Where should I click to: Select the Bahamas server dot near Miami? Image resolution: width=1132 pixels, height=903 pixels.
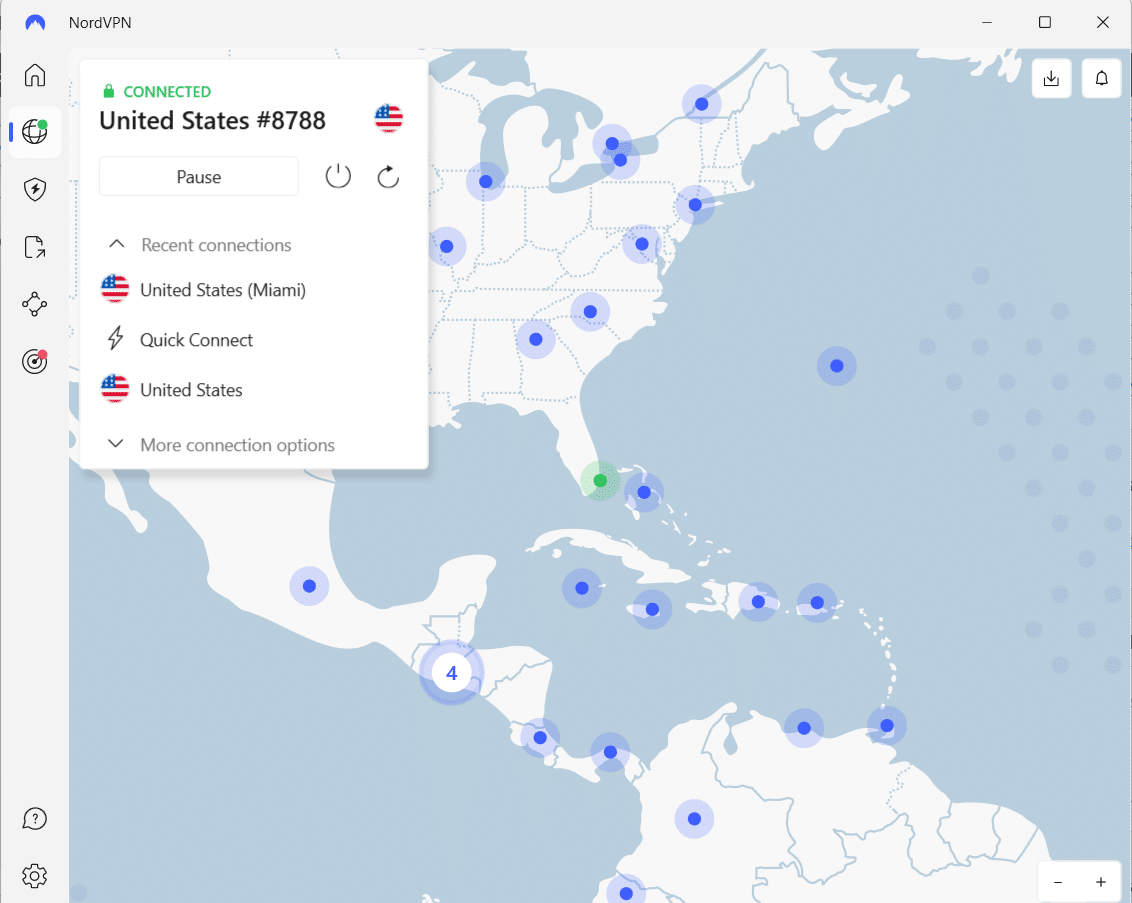coord(644,493)
